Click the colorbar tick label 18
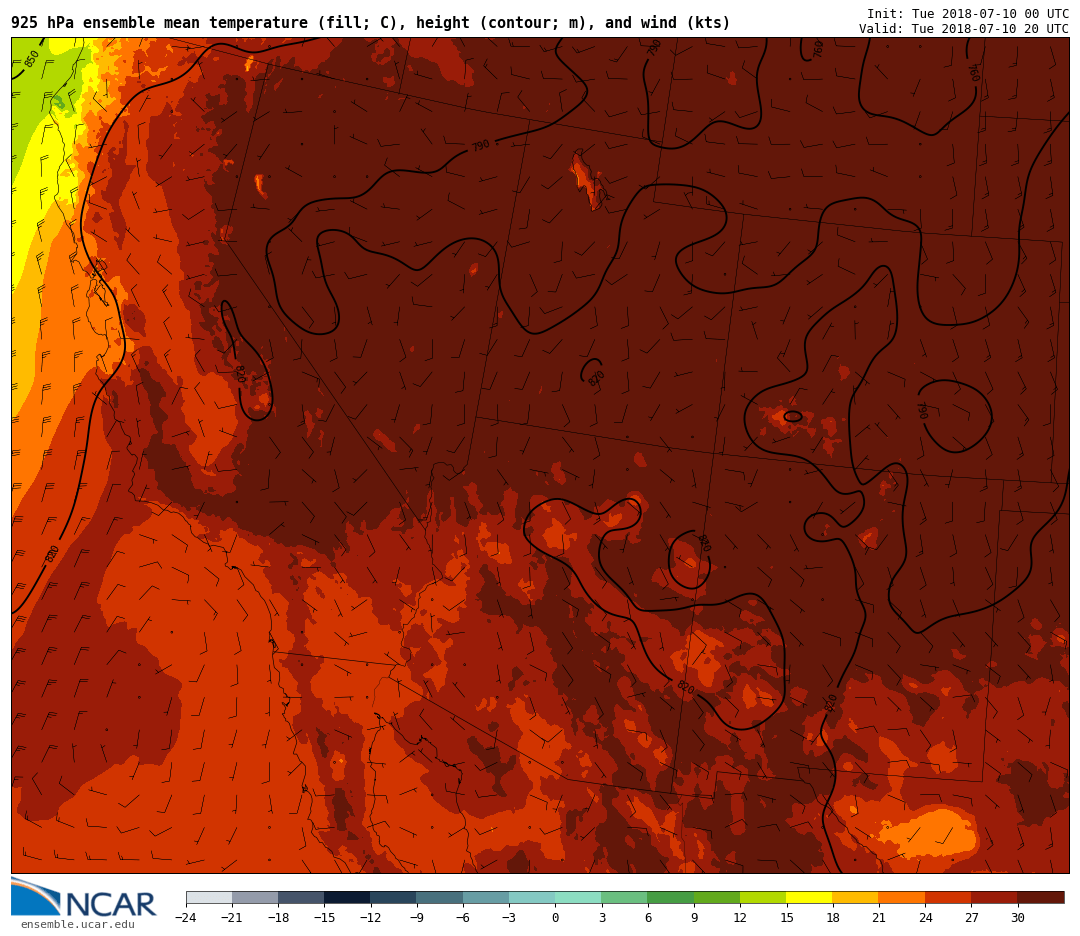The width and height of the screenshot is (1080, 936). coord(833,918)
